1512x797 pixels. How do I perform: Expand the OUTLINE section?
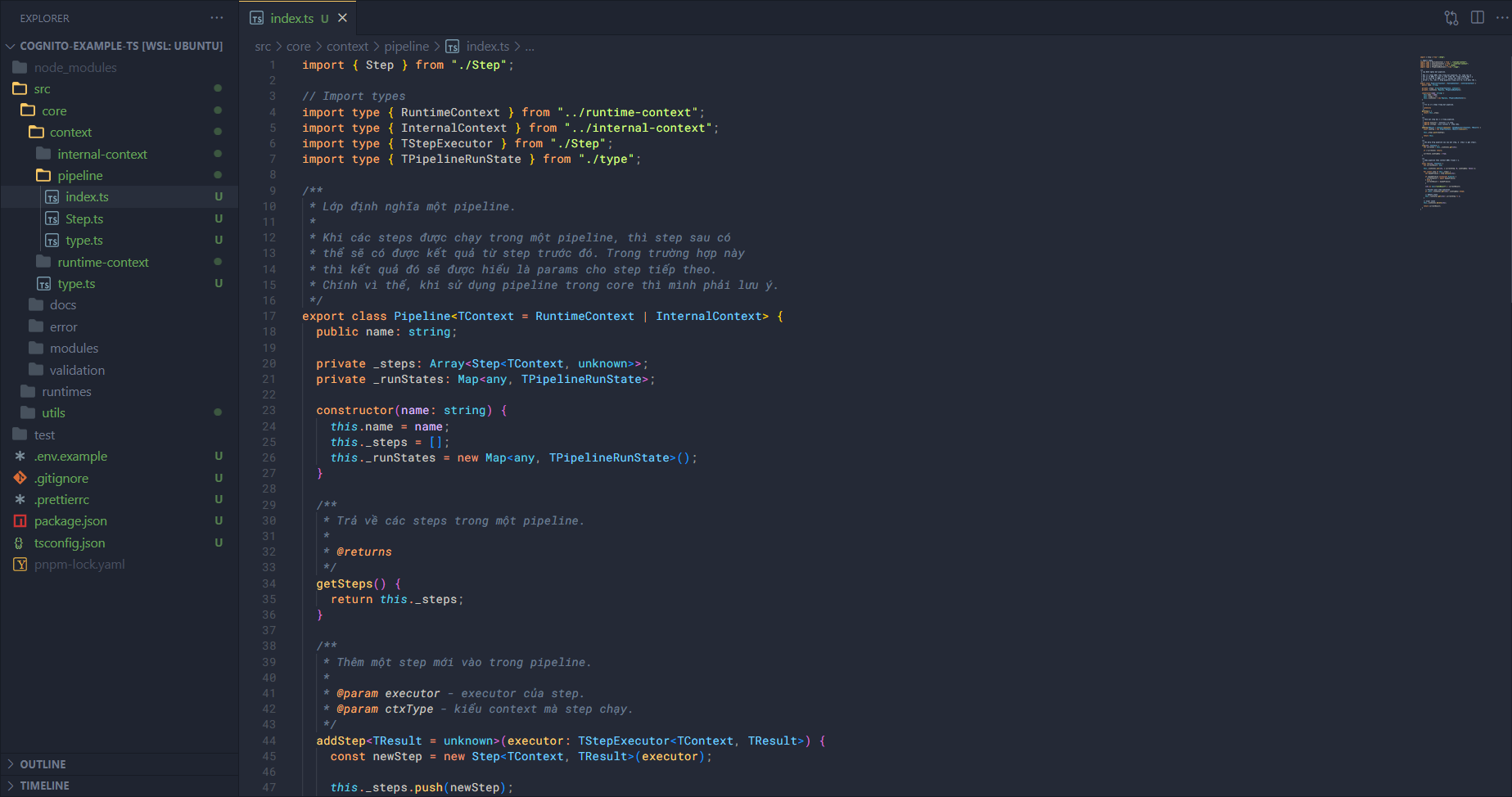(x=43, y=764)
